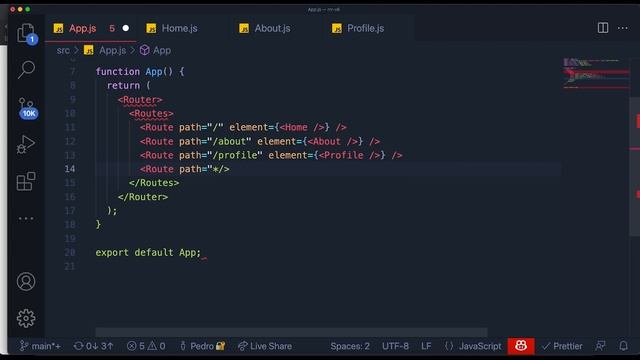Viewport: 640px width, 360px height.
Task: Change end of line sequence LF
Action: click(426, 346)
